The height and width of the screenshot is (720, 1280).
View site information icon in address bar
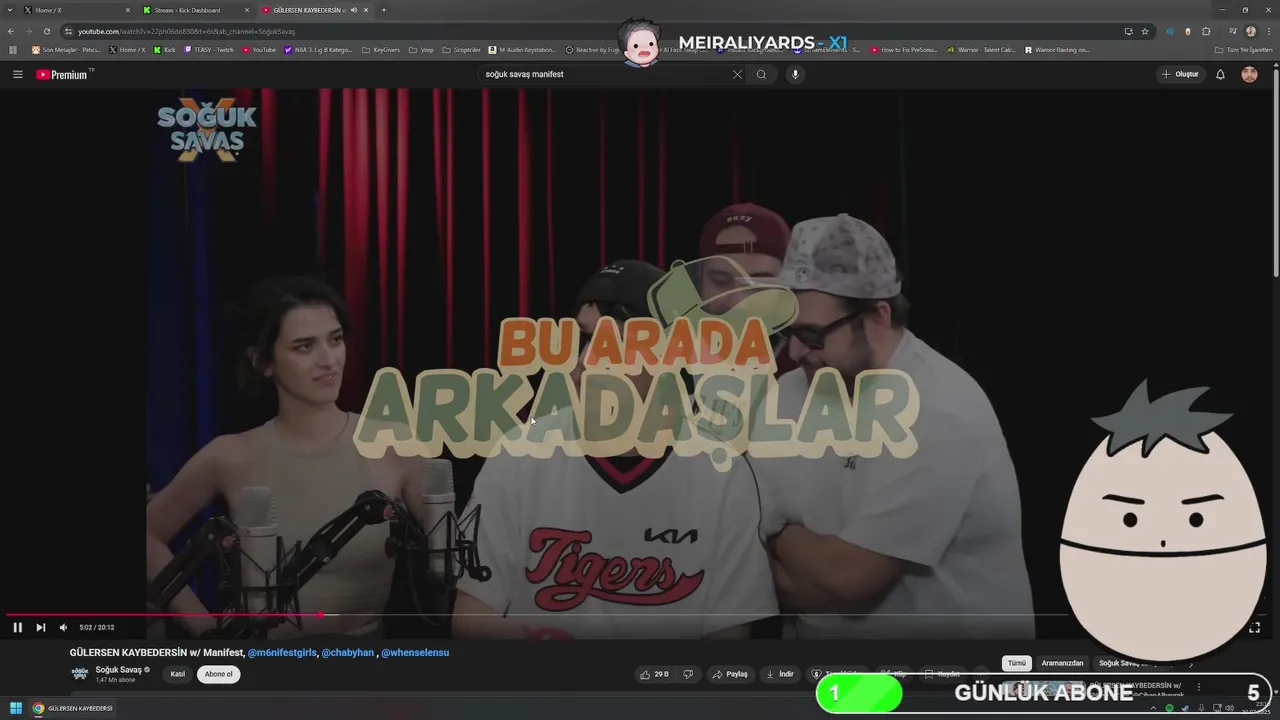(x=68, y=31)
